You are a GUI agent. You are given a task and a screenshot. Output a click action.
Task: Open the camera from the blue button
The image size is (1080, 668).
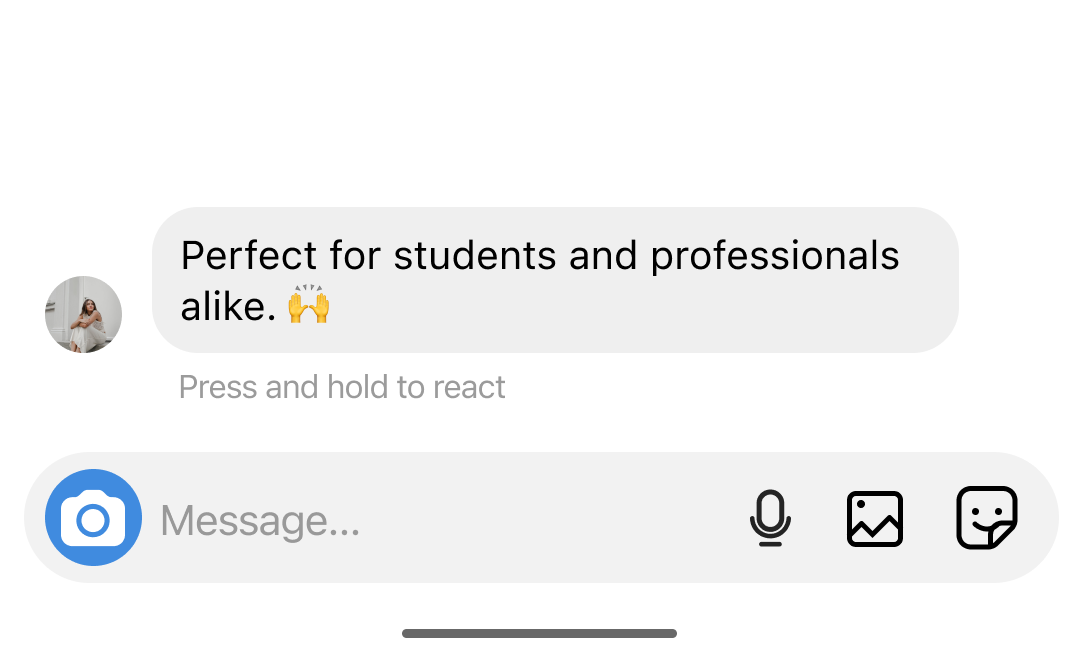[x=93, y=518]
